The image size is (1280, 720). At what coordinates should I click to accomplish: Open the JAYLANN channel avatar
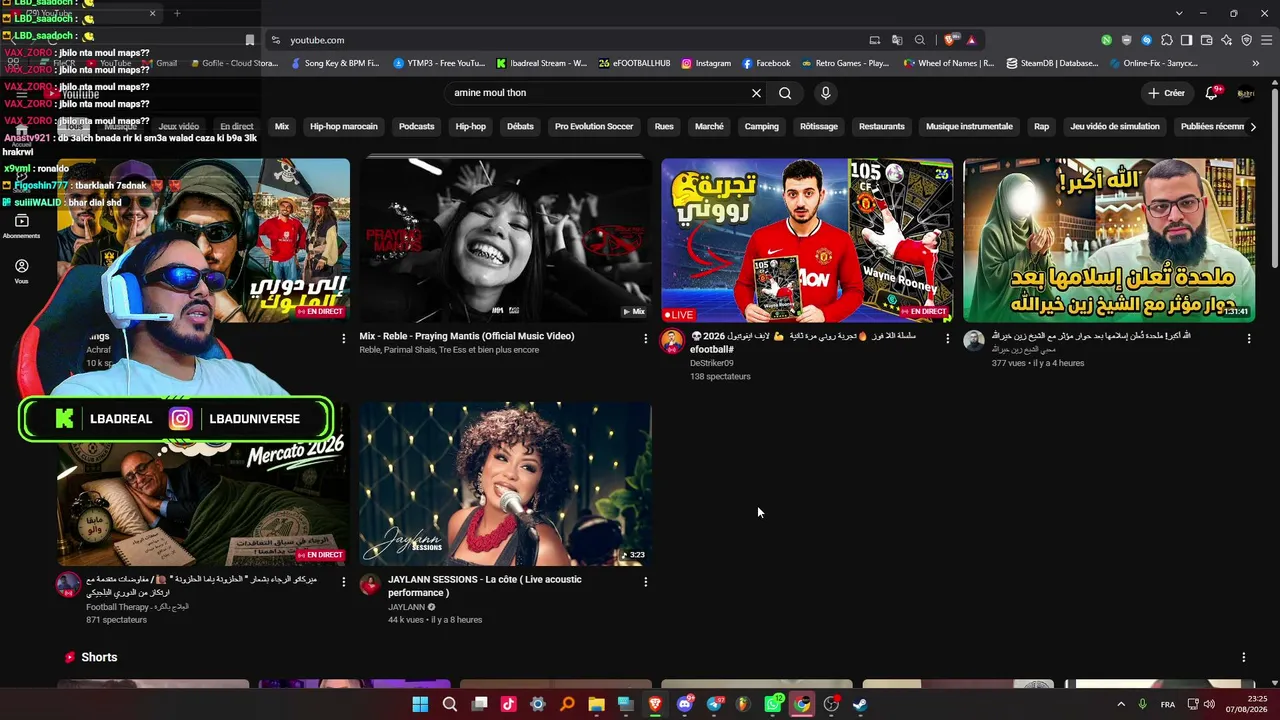371,585
